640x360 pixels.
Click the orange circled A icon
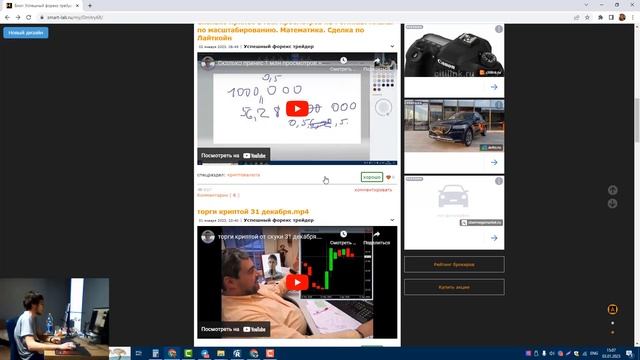pyautogui.click(x=612, y=309)
